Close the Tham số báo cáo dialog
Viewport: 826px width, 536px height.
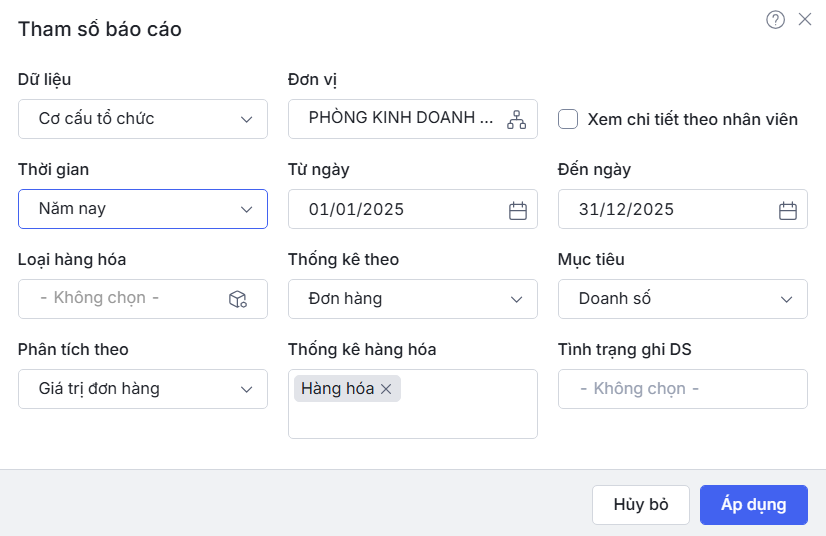[x=805, y=20]
